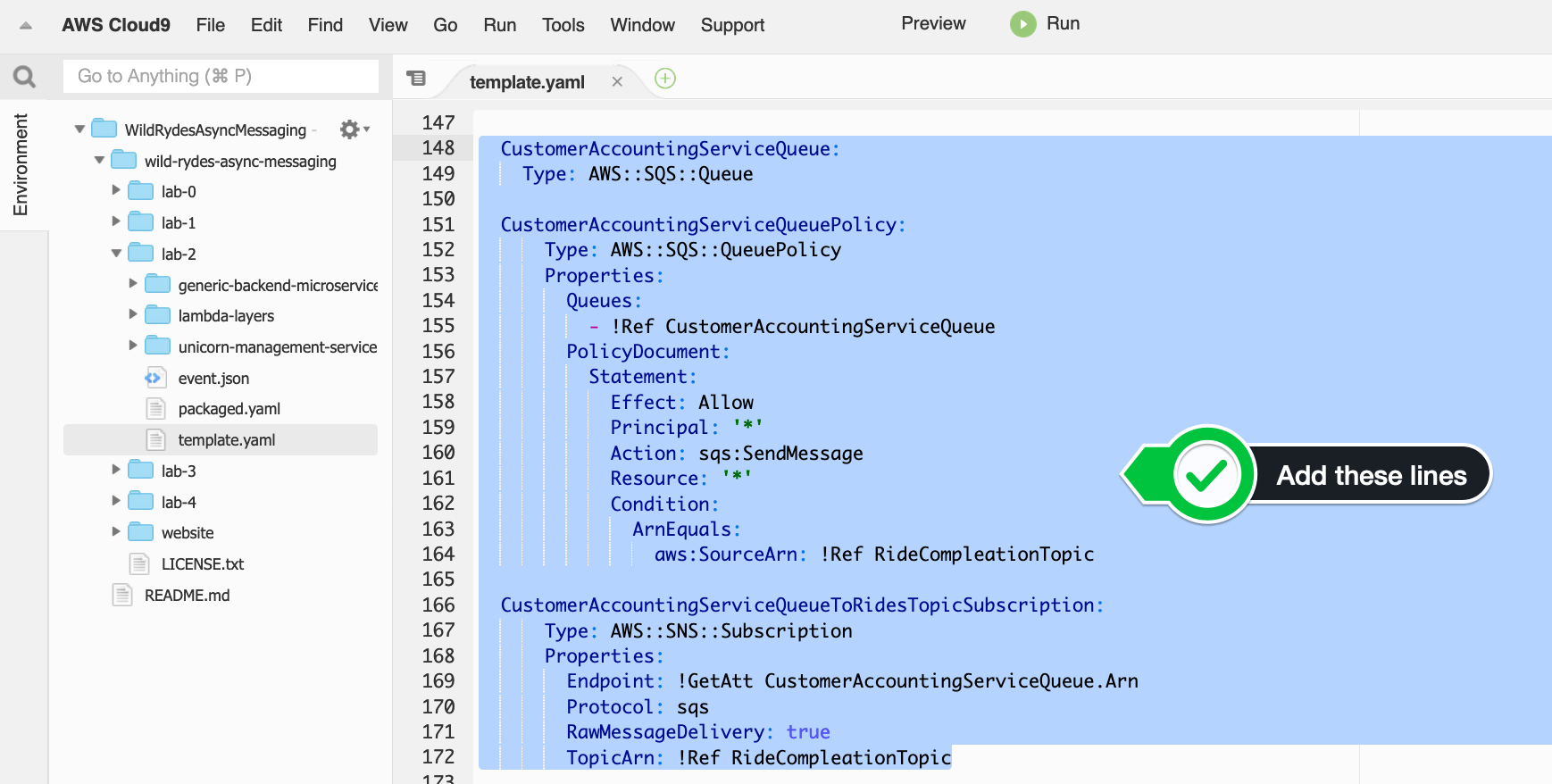Click the ArnEquals key on line 163
1552x784 pixels.
[682, 530]
